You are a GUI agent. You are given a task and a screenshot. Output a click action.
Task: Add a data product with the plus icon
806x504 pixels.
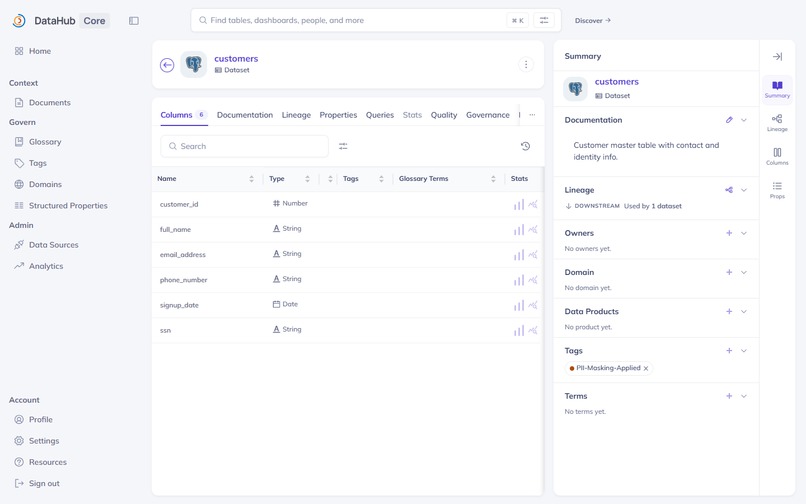click(x=729, y=311)
